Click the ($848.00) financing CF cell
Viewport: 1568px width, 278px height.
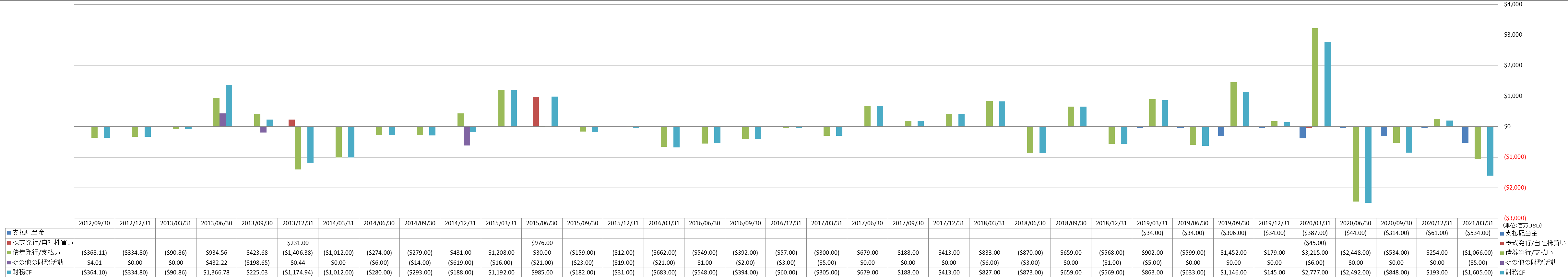click(1396, 272)
